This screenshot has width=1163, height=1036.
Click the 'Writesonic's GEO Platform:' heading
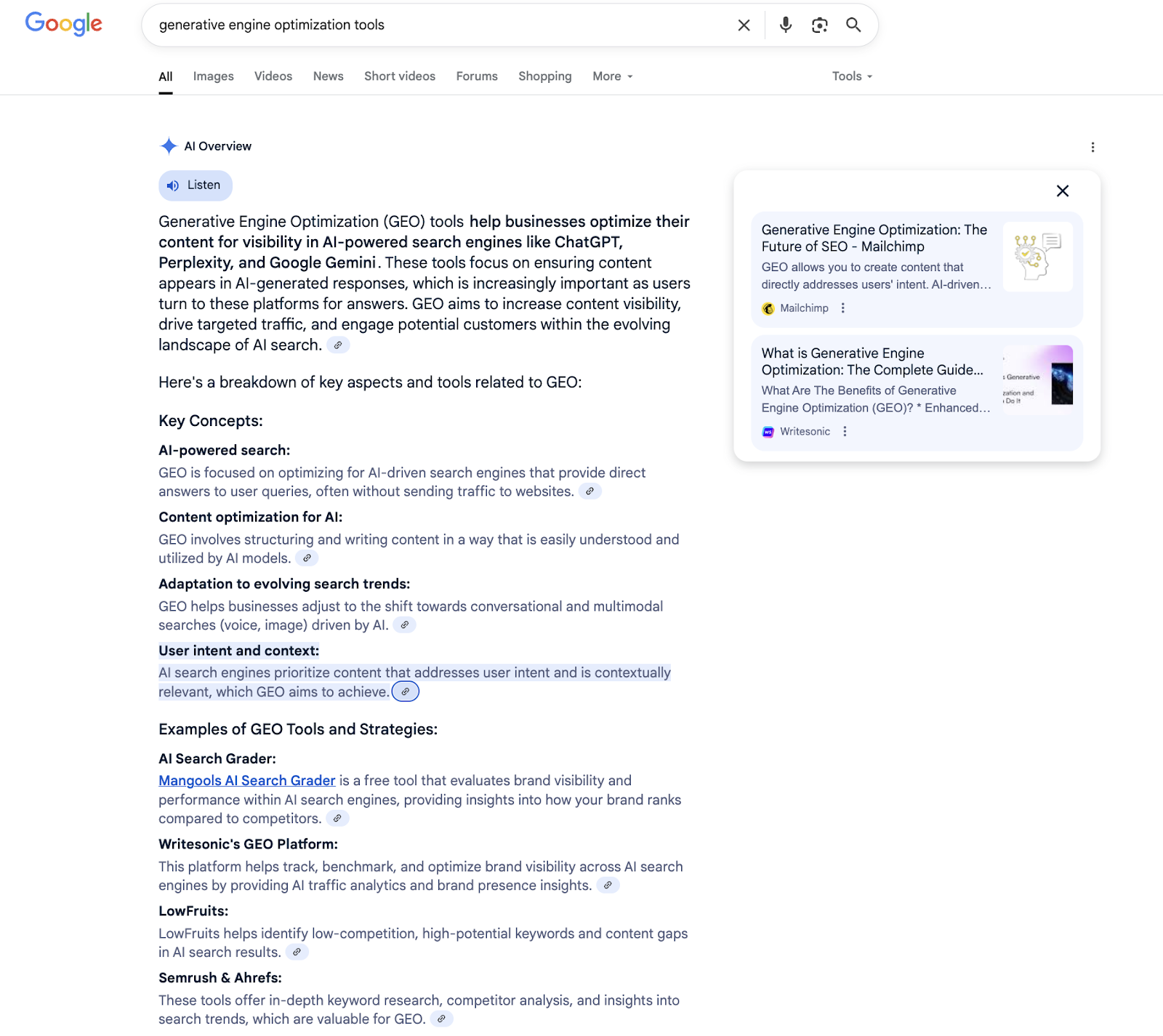coord(249,845)
